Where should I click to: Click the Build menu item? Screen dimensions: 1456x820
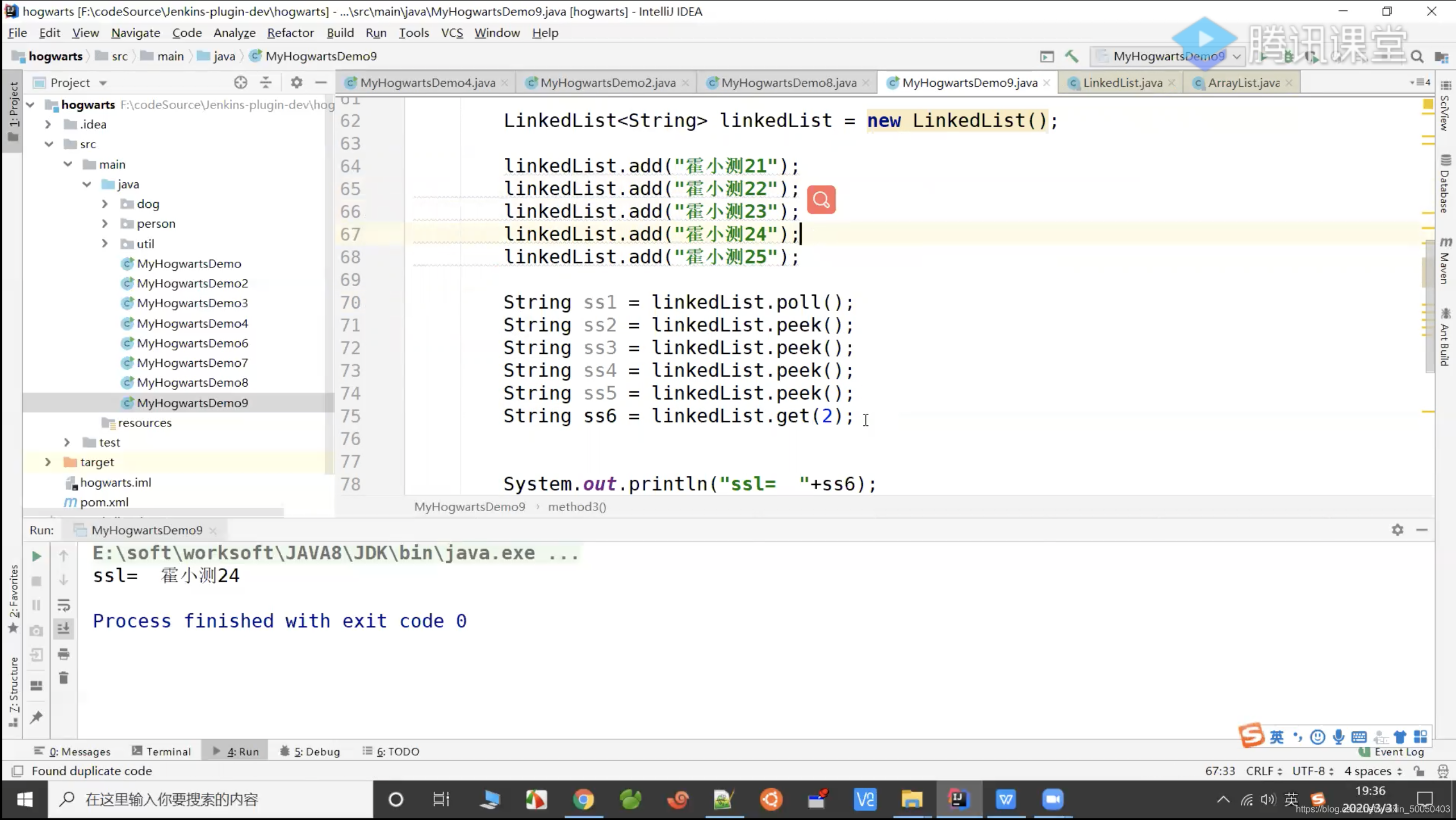[340, 33]
